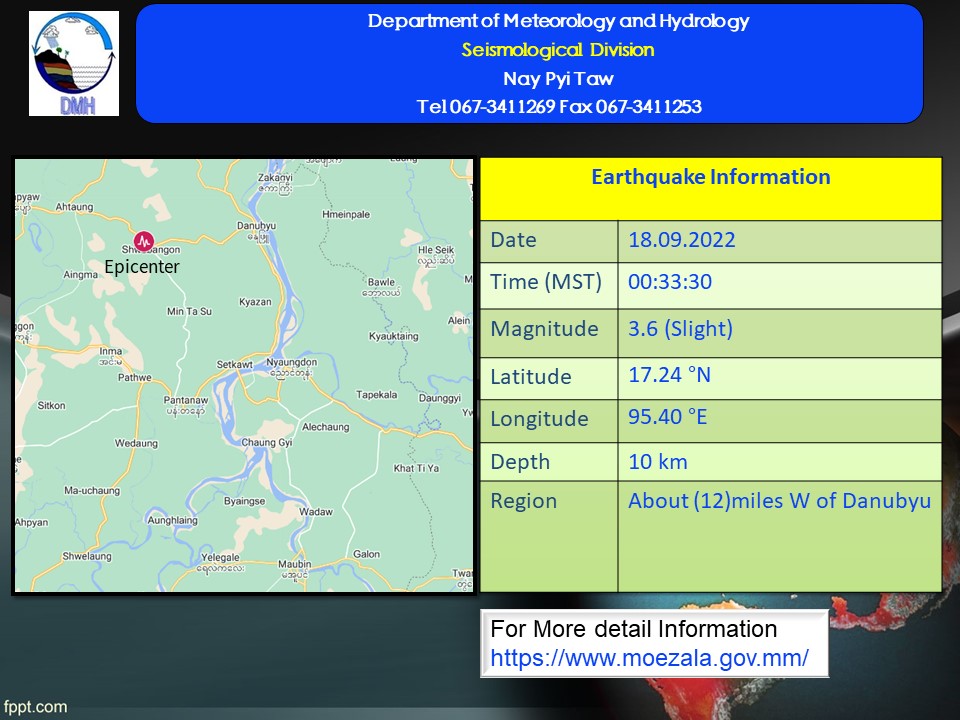Click the 'Date' row label
This screenshot has height=720, width=960.
pos(513,240)
